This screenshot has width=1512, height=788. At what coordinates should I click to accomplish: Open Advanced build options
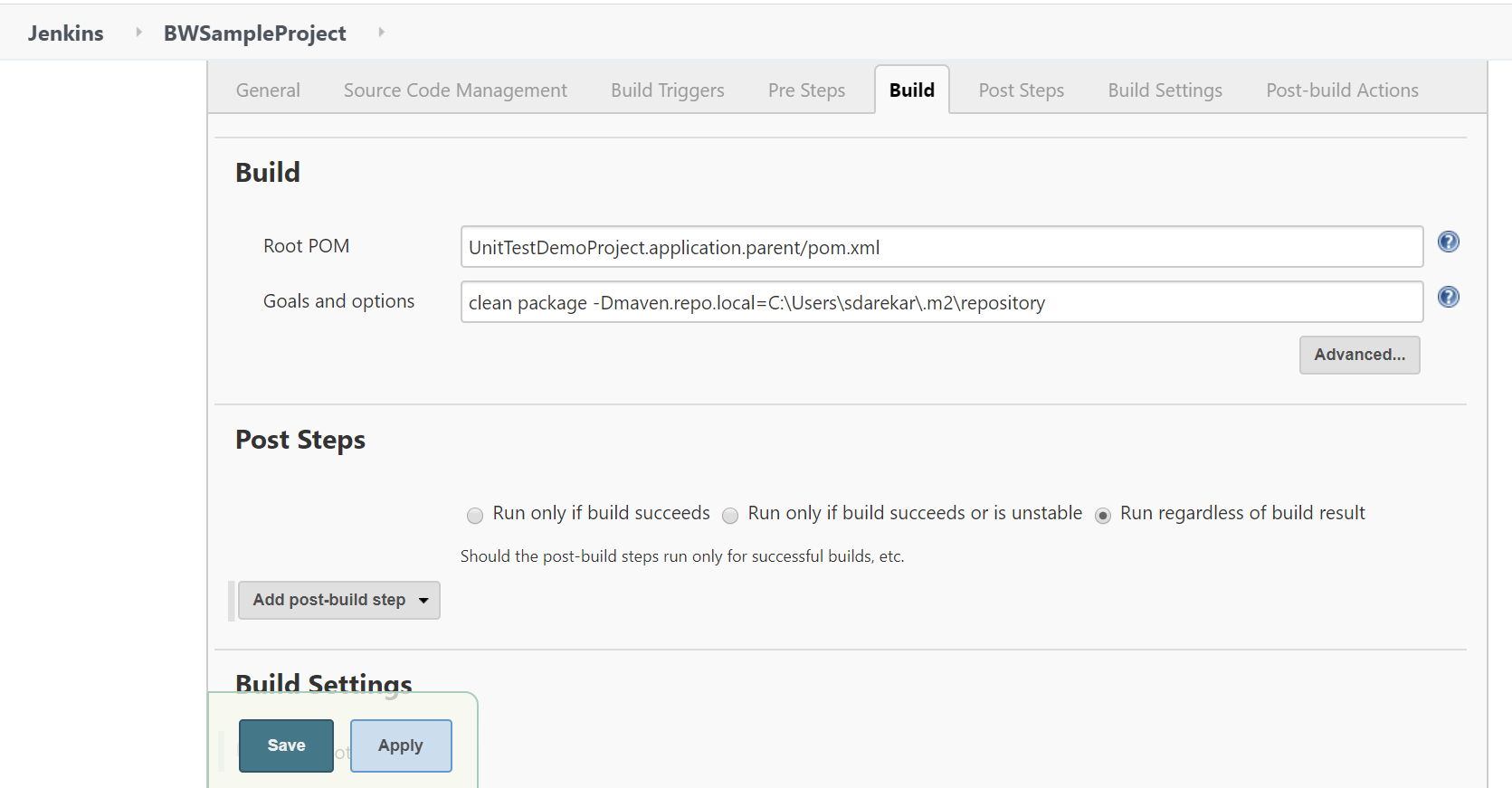(x=1359, y=355)
